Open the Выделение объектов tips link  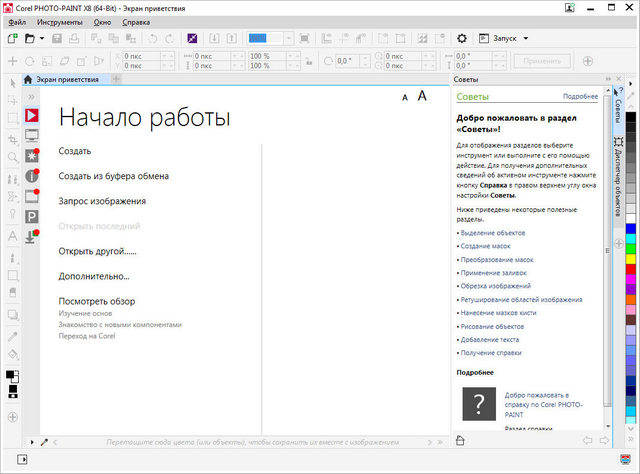pos(492,233)
